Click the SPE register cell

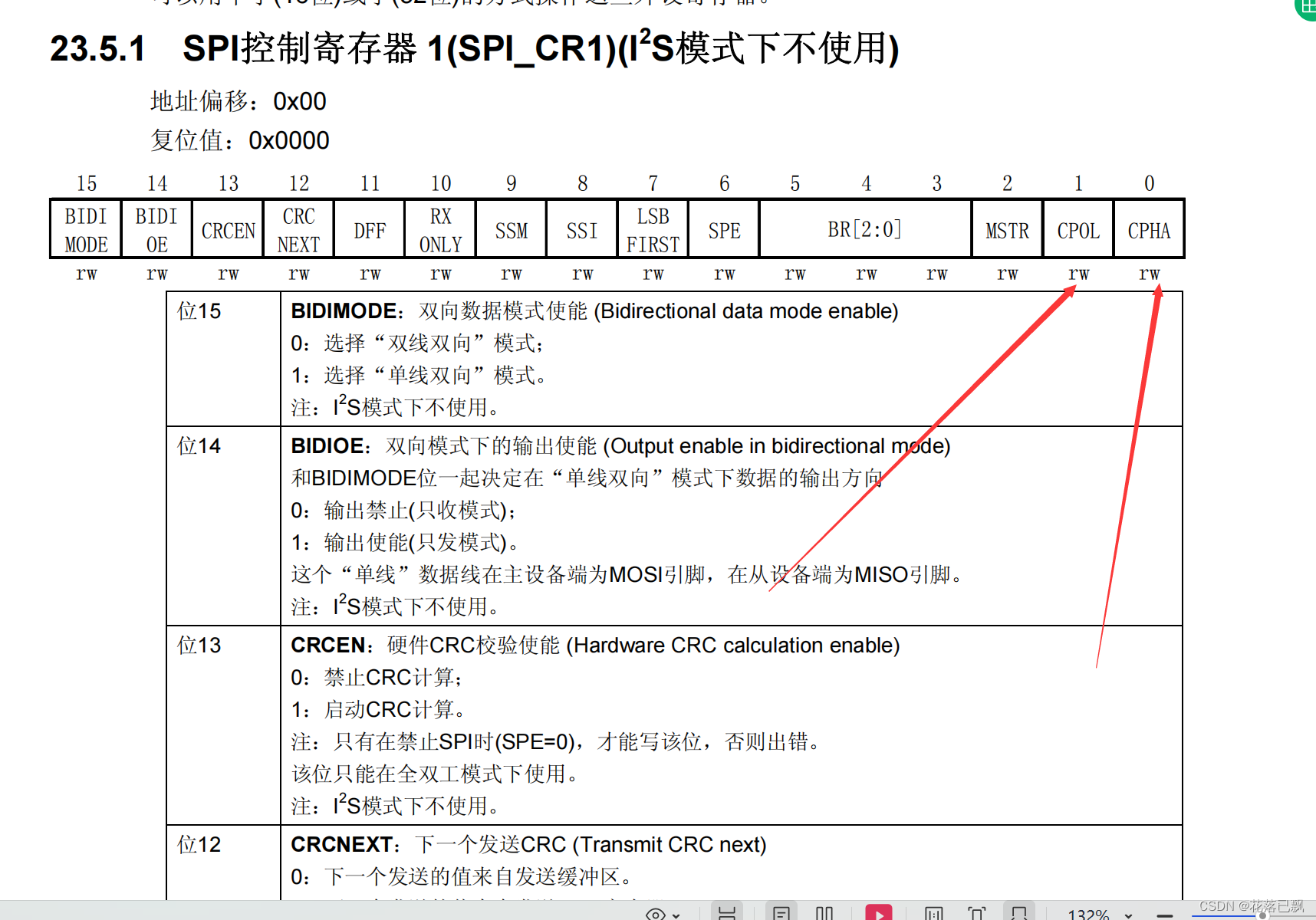pyautogui.click(x=724, y=229)
